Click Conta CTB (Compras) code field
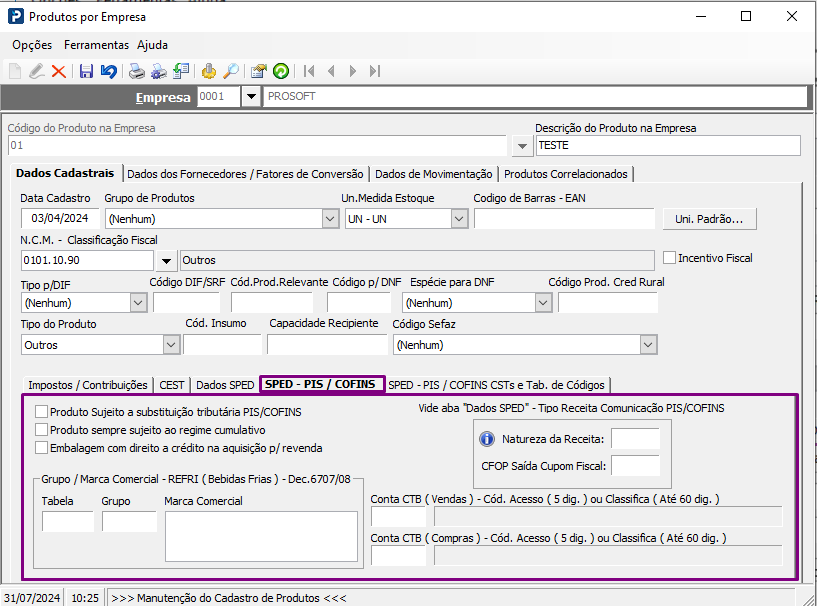Screen dimensions: 817x606 click(x=399, y=555)
